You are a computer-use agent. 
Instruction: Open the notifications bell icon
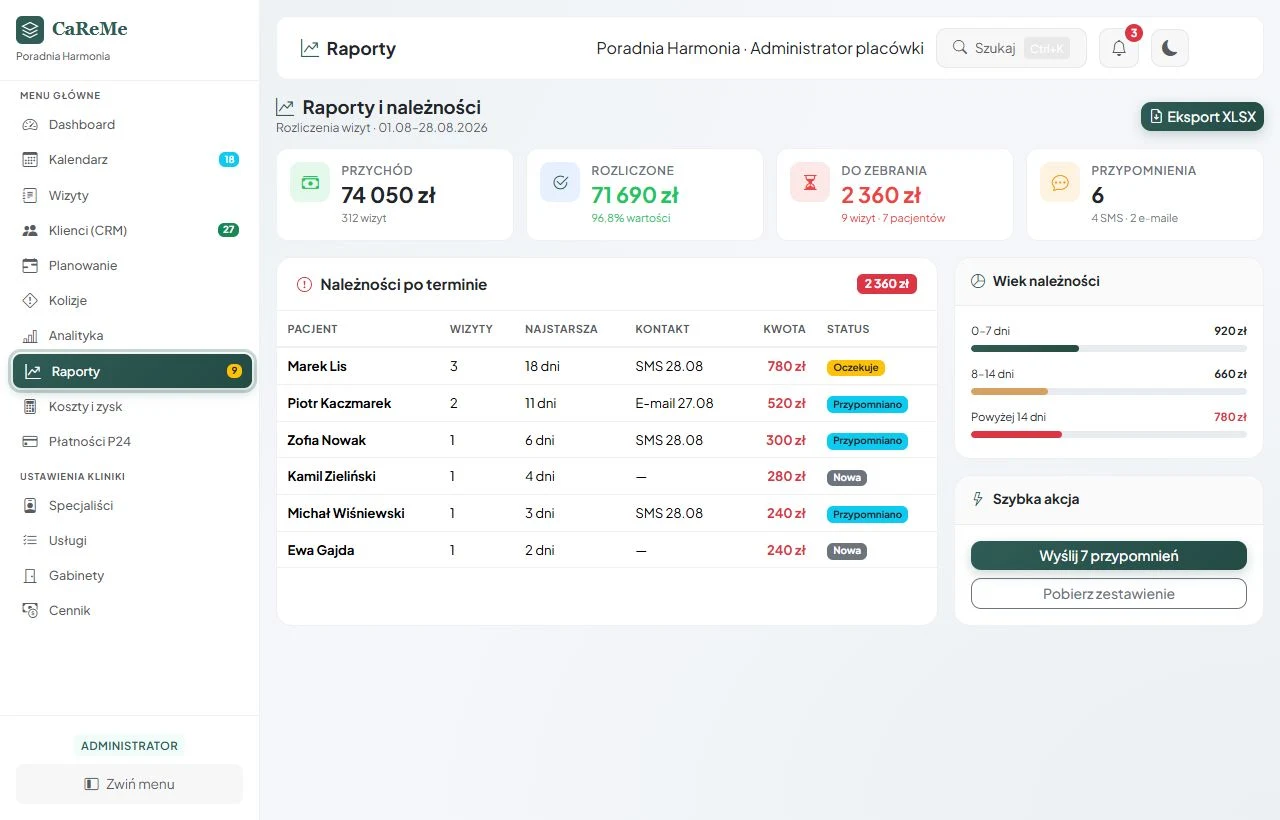1119,48
